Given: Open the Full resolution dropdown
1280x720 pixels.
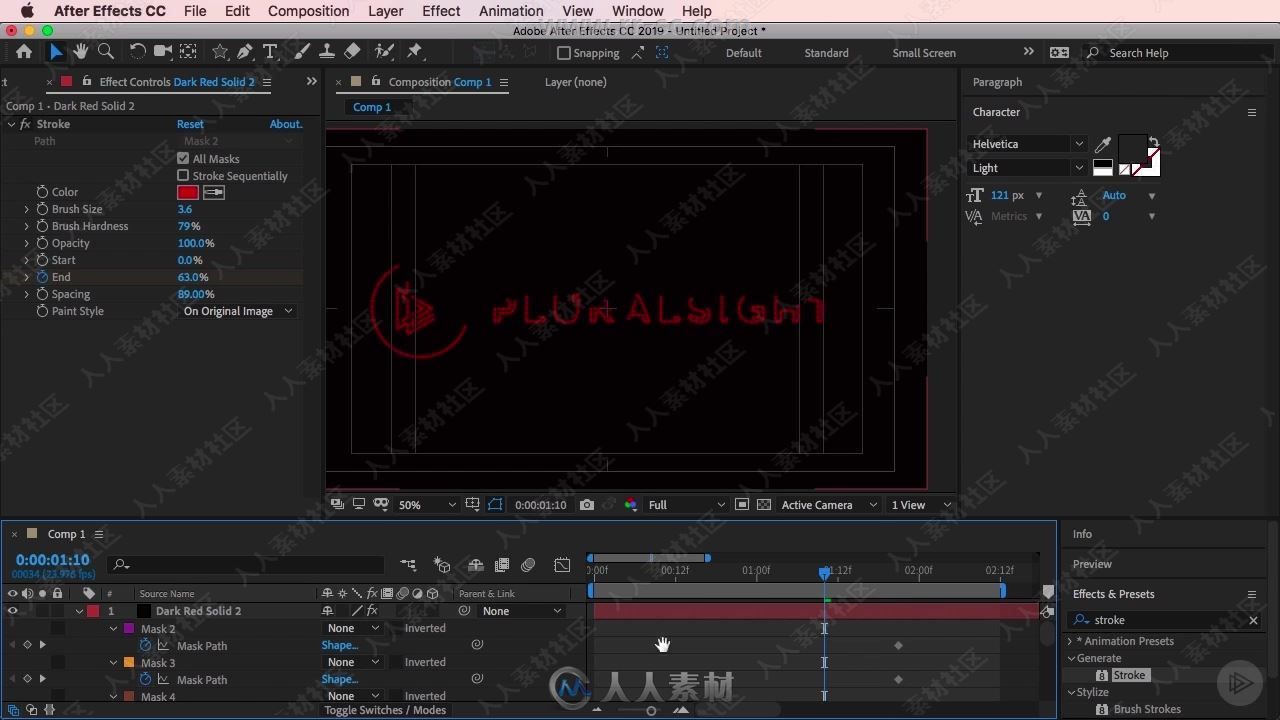Looking at the screenshot, I should point(686,505).
